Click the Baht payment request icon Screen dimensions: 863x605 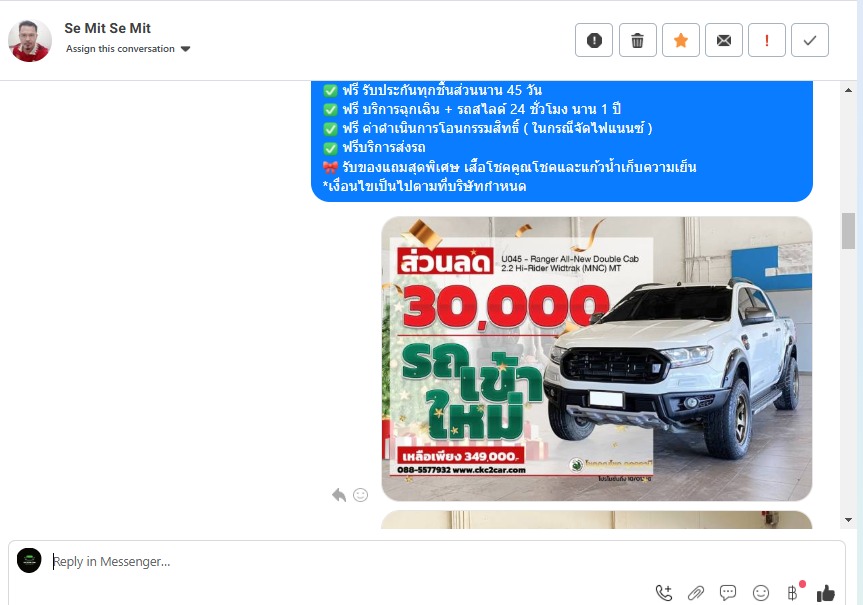[793, 593]
